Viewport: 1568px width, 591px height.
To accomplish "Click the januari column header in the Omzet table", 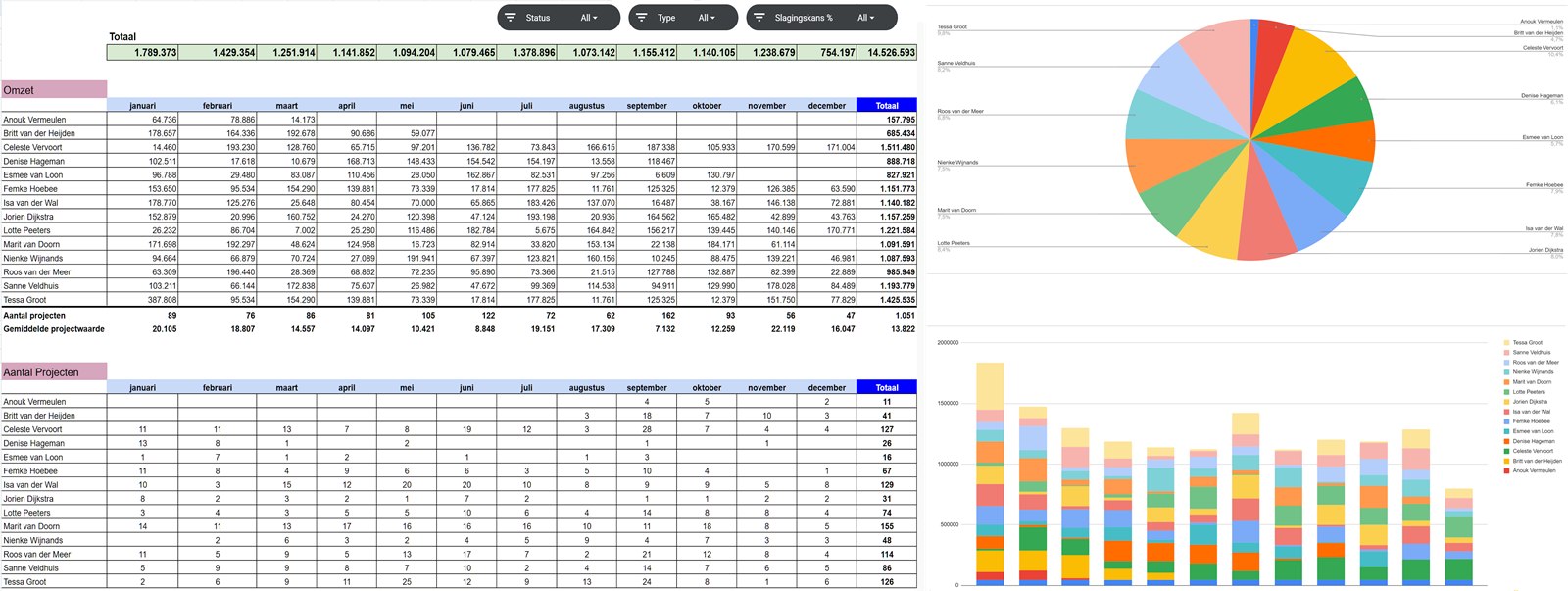I will tap(143, 105).
